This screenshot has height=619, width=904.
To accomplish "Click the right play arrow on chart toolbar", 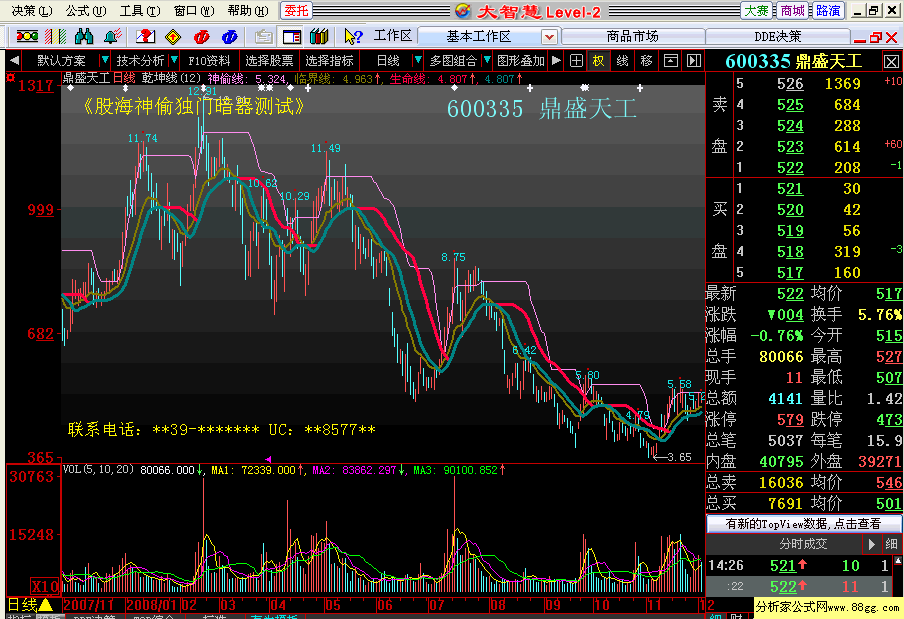I will [x=556, y=60].
